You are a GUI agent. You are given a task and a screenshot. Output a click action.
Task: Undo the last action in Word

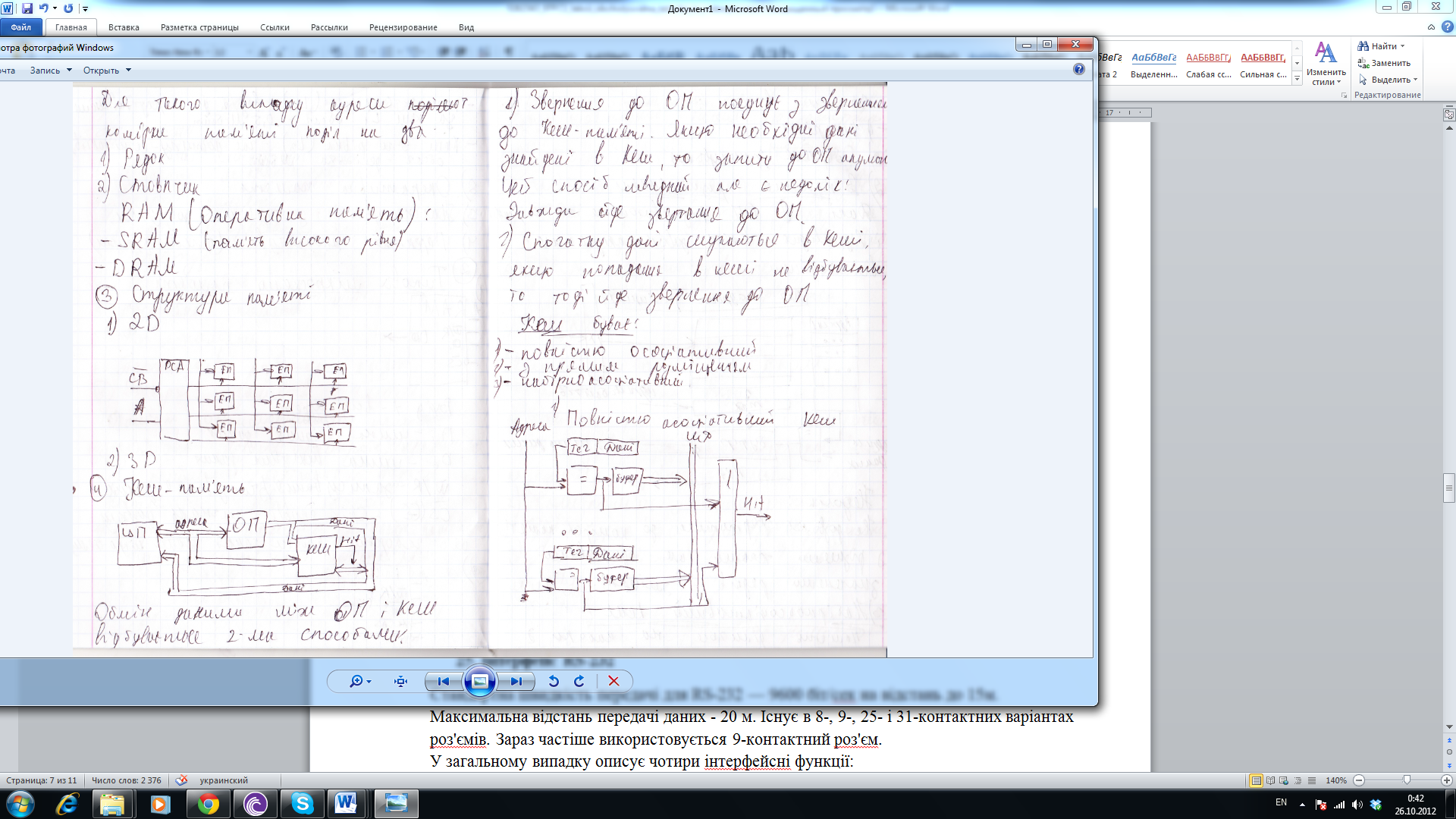point(43,8)
